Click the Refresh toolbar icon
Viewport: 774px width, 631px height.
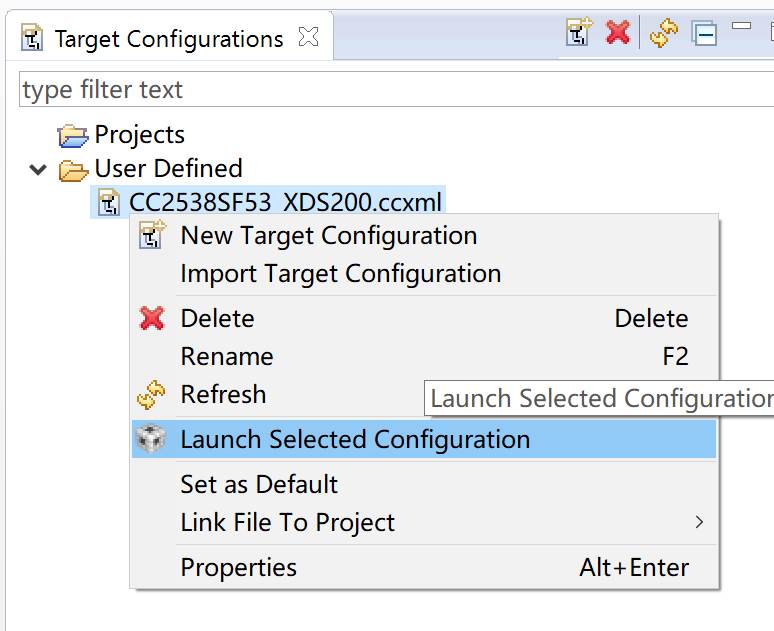coord(664,33)
